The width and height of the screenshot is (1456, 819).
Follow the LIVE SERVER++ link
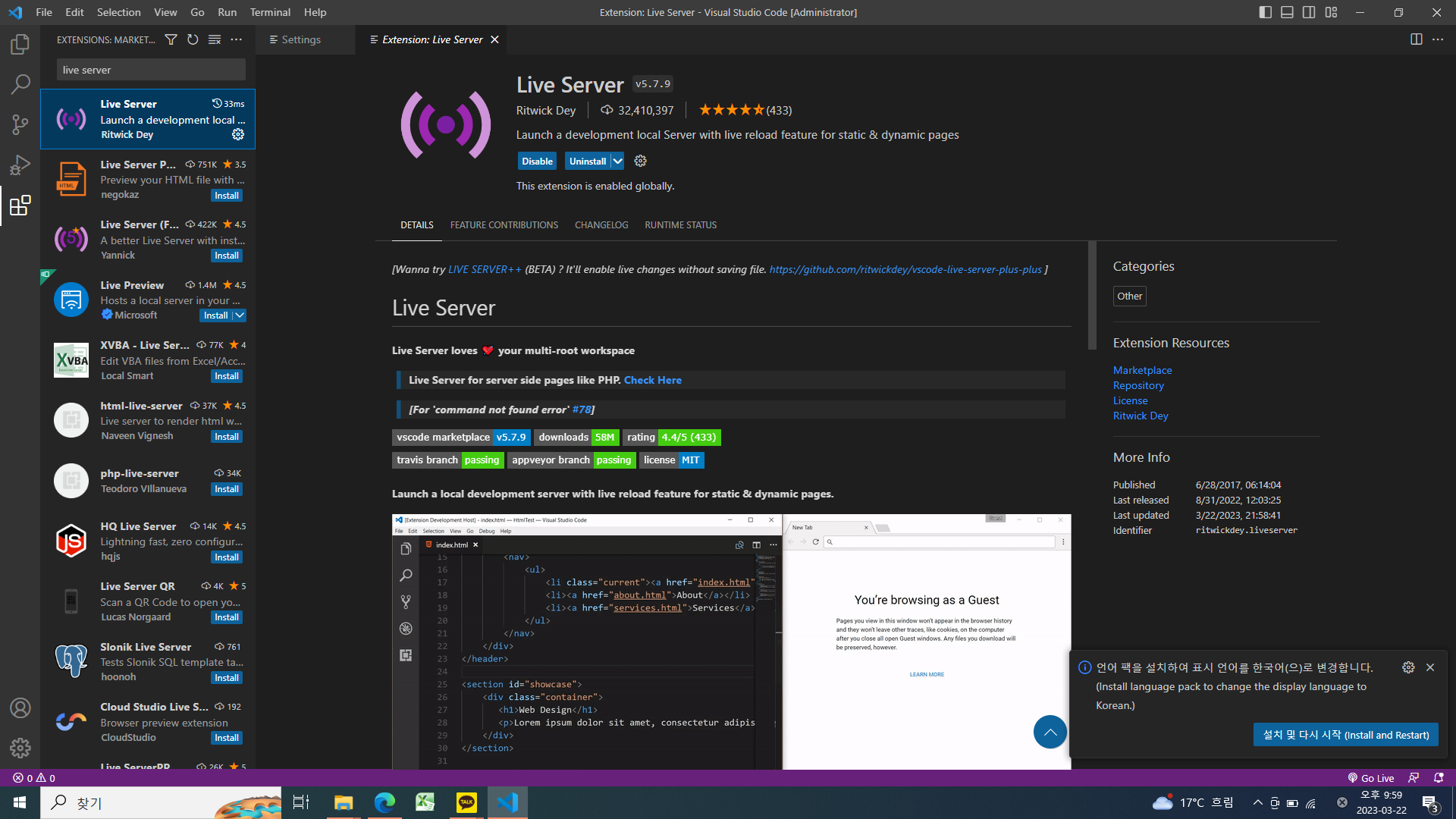(485, 269)
